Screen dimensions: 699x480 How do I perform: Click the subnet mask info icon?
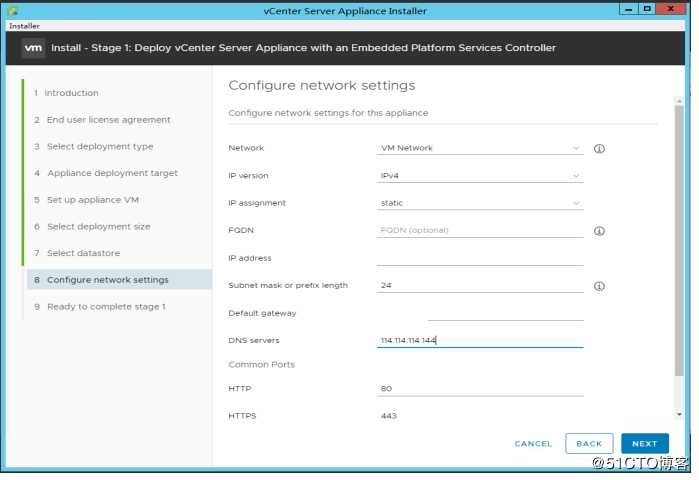point(599,286)
